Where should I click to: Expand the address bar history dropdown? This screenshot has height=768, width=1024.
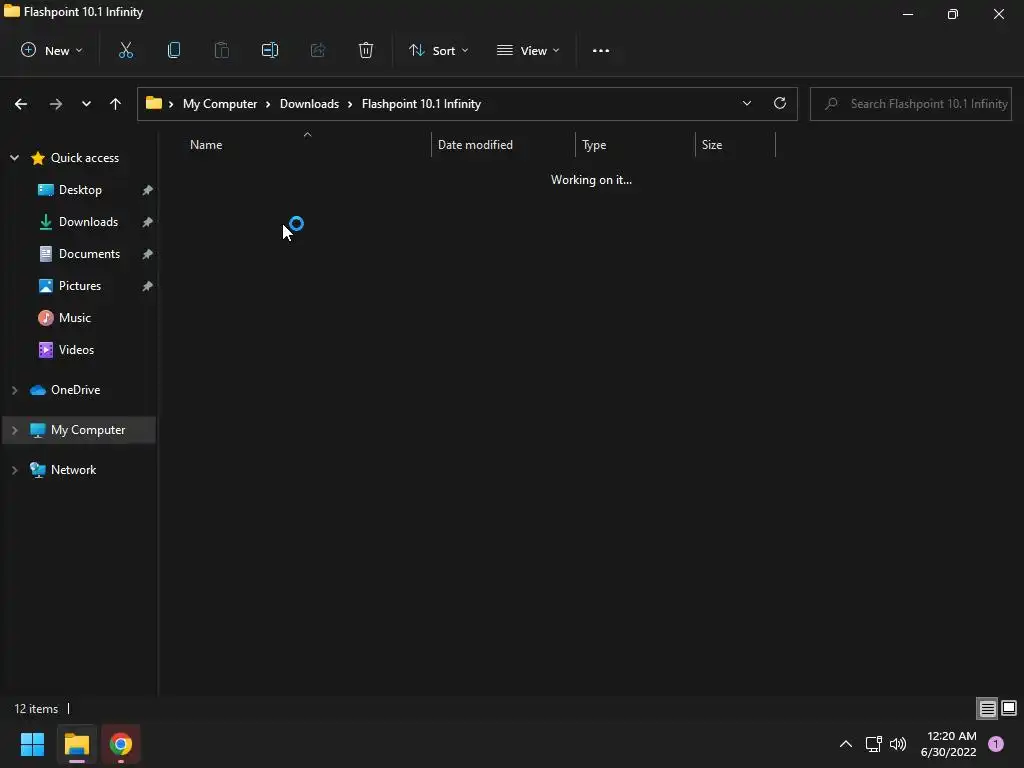[746, 104]
